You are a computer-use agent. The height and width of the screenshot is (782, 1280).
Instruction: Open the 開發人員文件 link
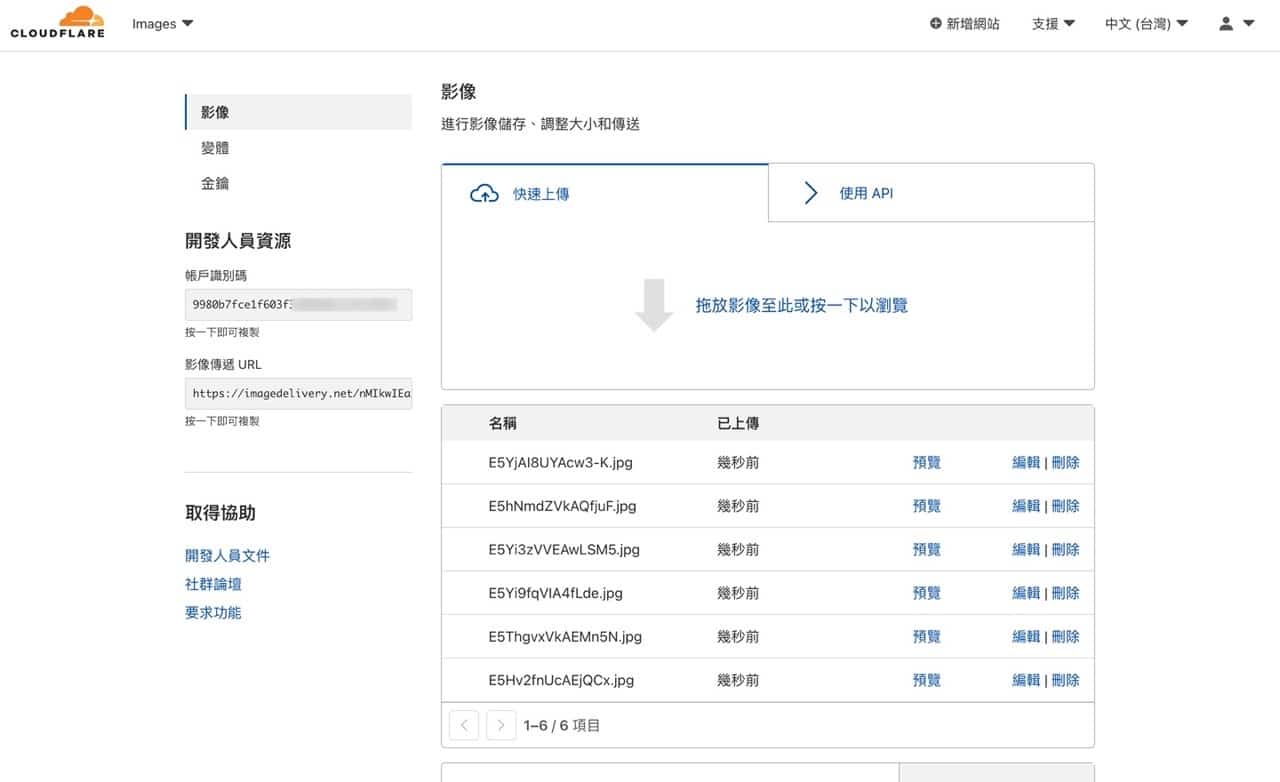click(x=227, y=556)
